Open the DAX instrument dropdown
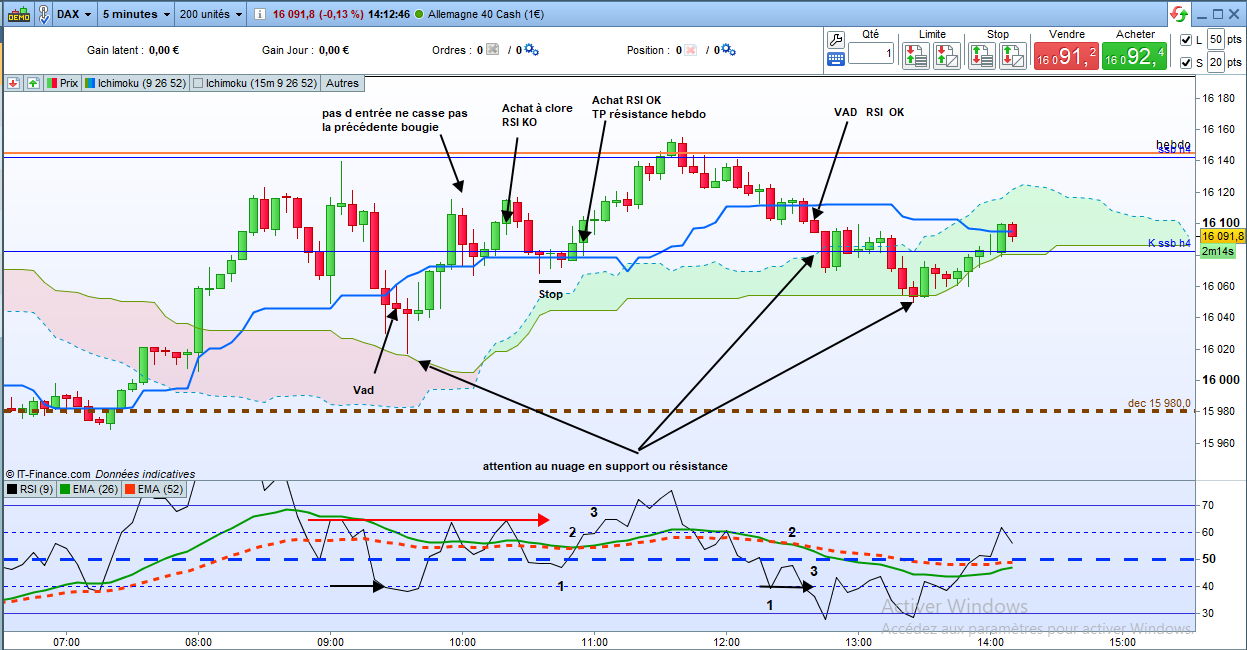This screenshot has width=1247, height=650. click(x=76, y=14)
